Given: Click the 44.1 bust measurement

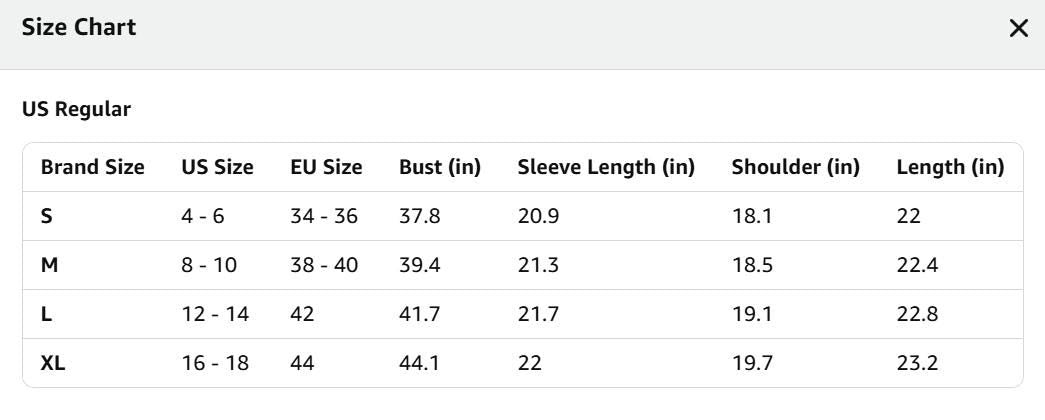Looking at the screenshot, I should 419,363.
